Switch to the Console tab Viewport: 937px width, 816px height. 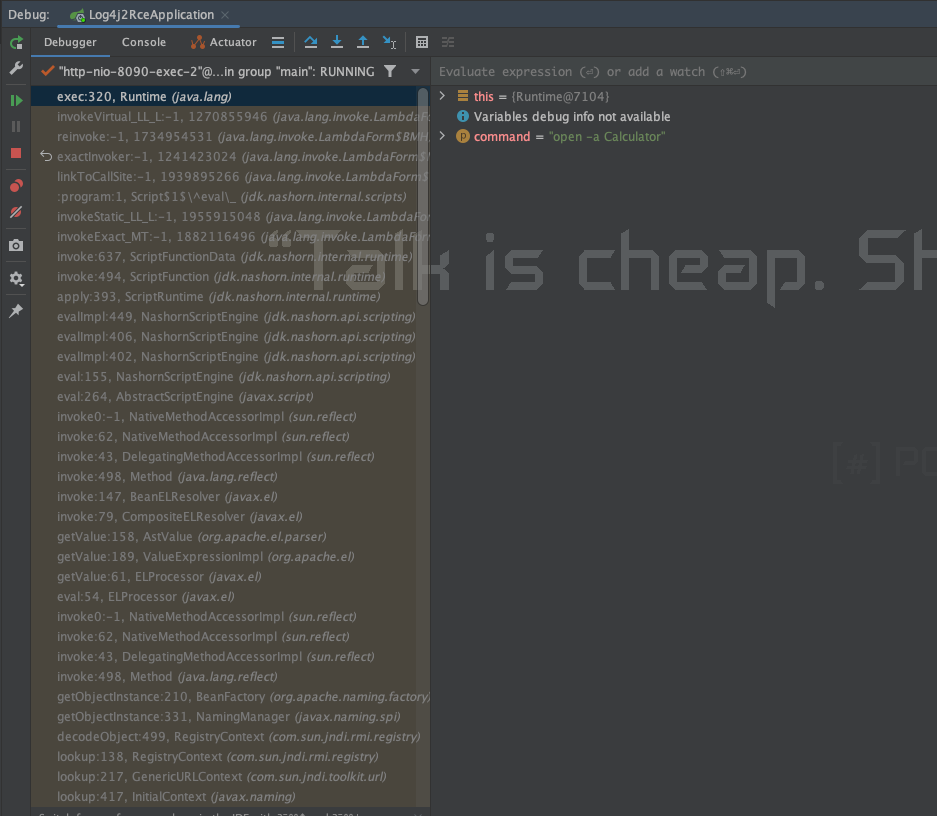pos(144,42)
